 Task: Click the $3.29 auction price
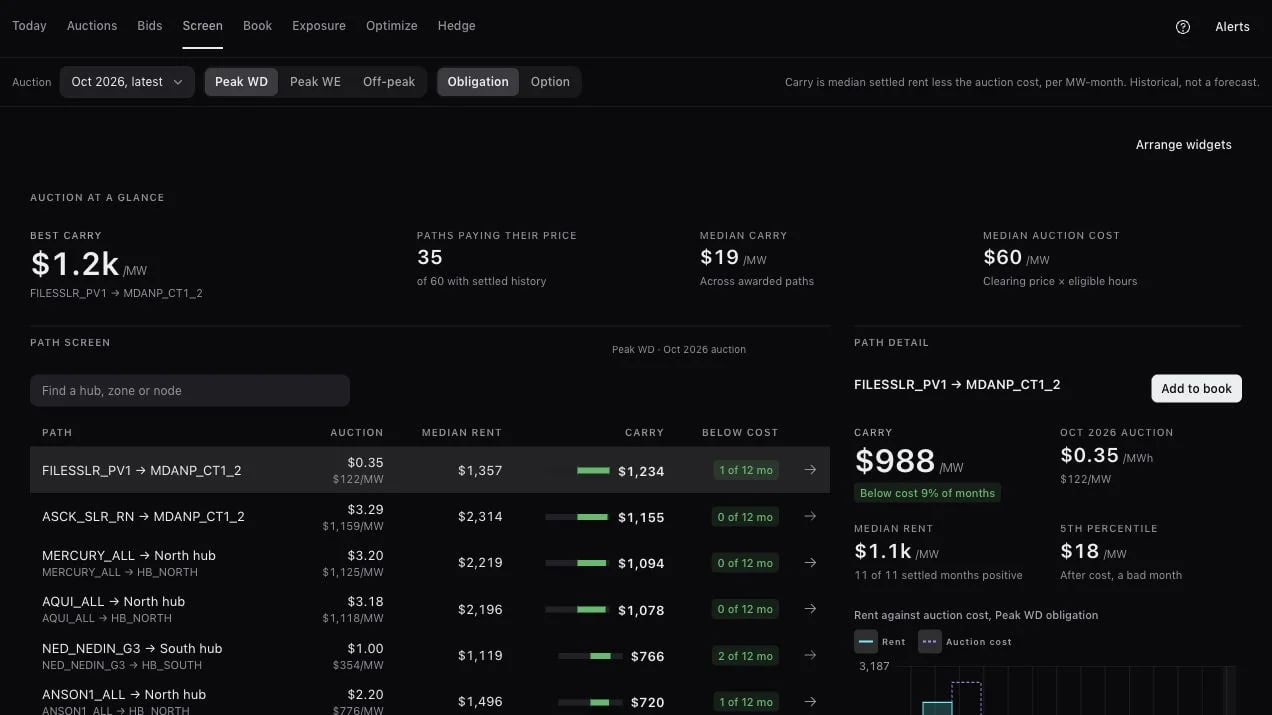365,509
